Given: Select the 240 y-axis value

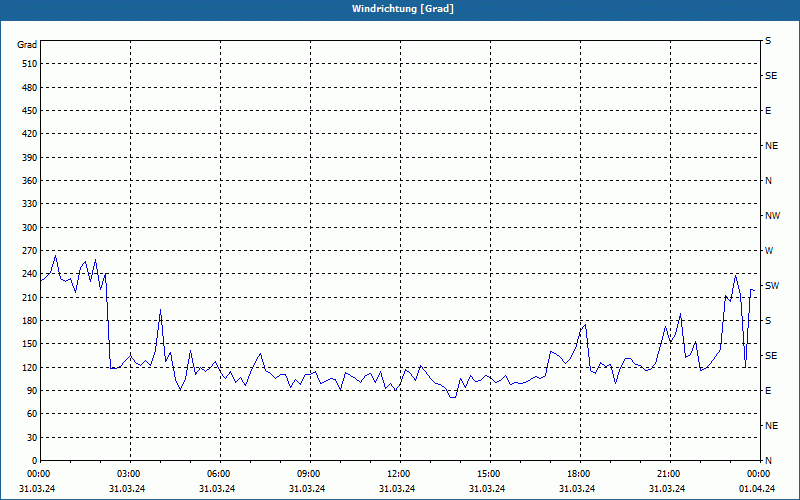Looking at the screenshot, I should click(x=30, y=274).
